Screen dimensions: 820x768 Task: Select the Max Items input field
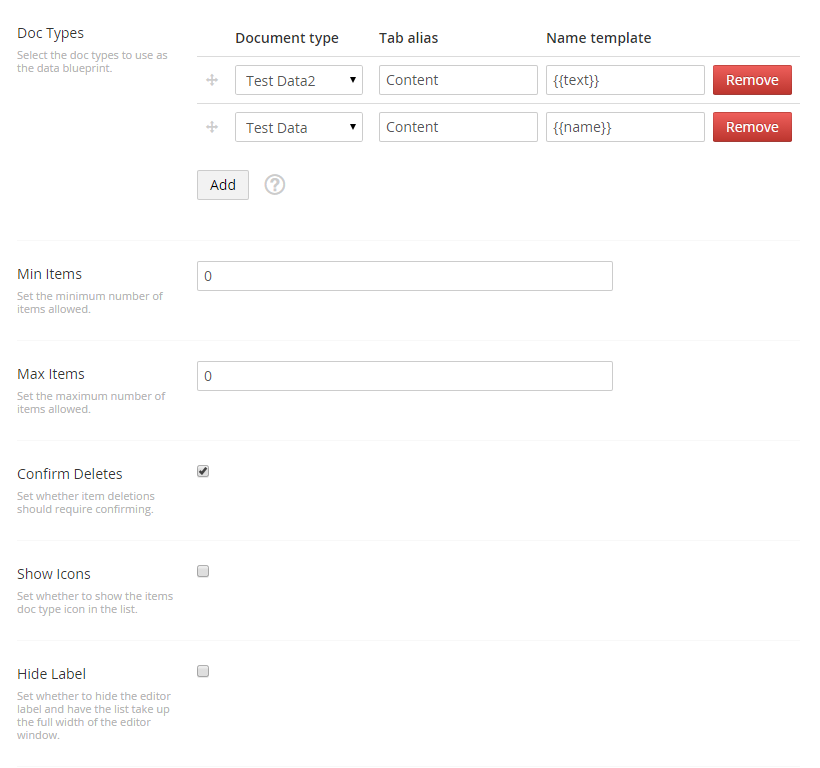[405, 376]
